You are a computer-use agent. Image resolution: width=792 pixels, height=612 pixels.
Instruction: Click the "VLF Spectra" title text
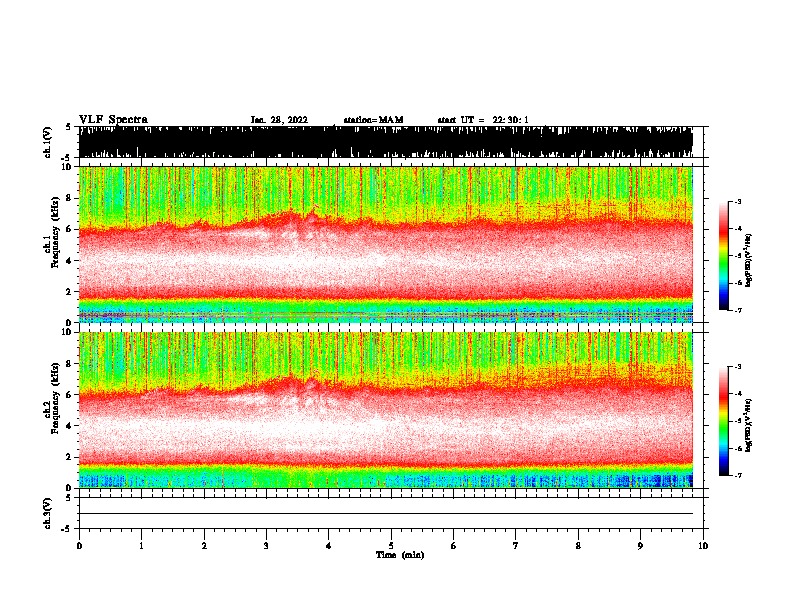click(x=113, y=120)
